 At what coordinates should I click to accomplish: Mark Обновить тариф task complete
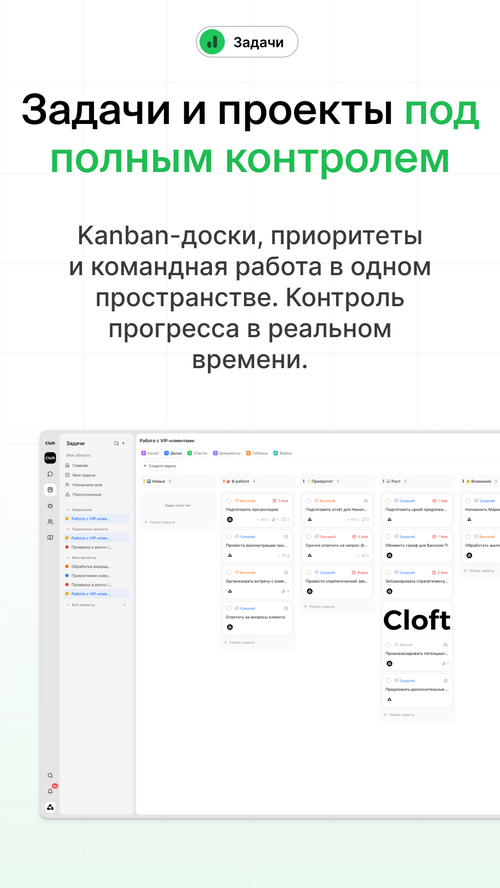(x=388, y=537)
